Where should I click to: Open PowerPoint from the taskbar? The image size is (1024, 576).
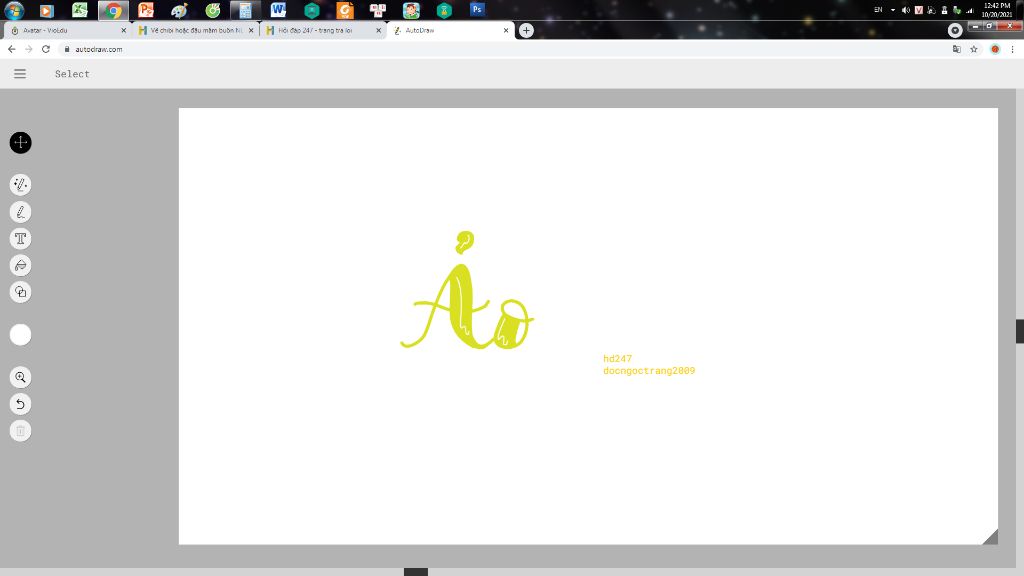(146, 10)
